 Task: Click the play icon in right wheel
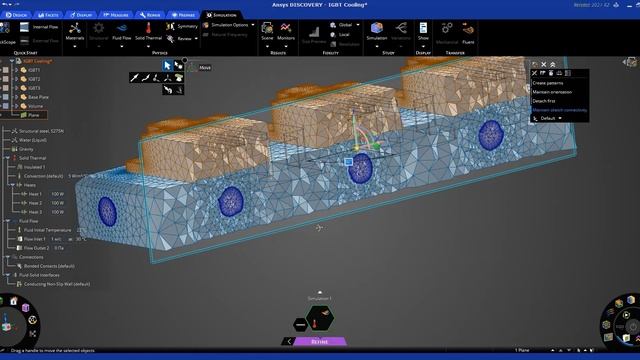tap(626, 315)
